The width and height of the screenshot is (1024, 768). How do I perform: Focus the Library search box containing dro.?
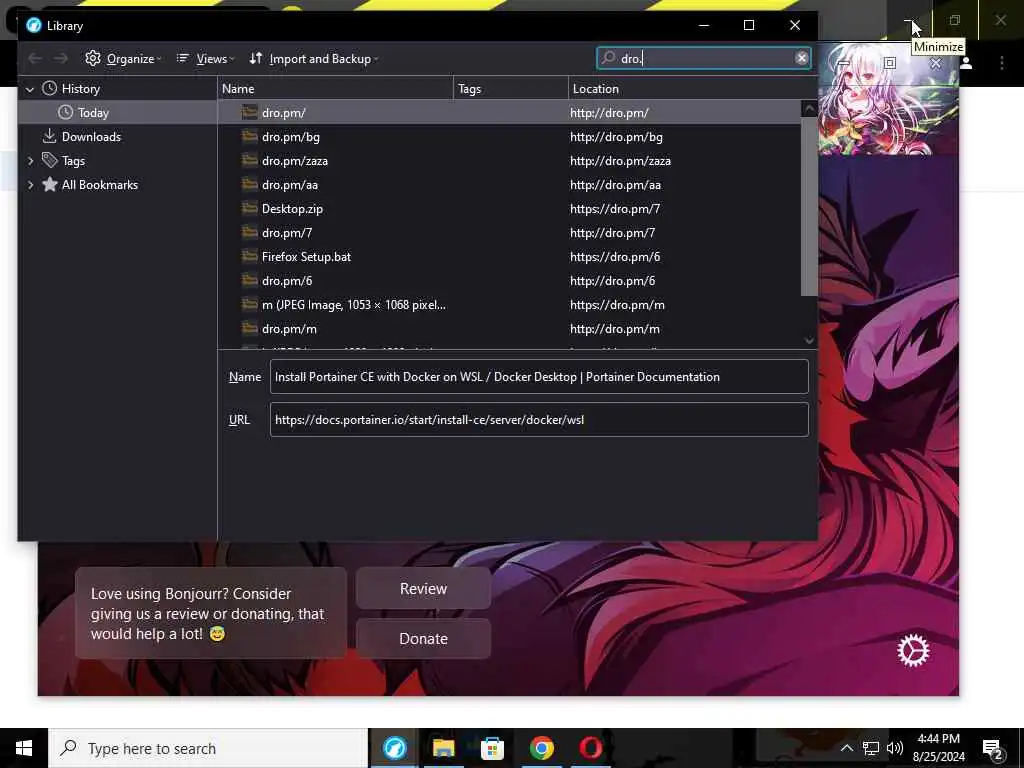[x=703, y=58]
